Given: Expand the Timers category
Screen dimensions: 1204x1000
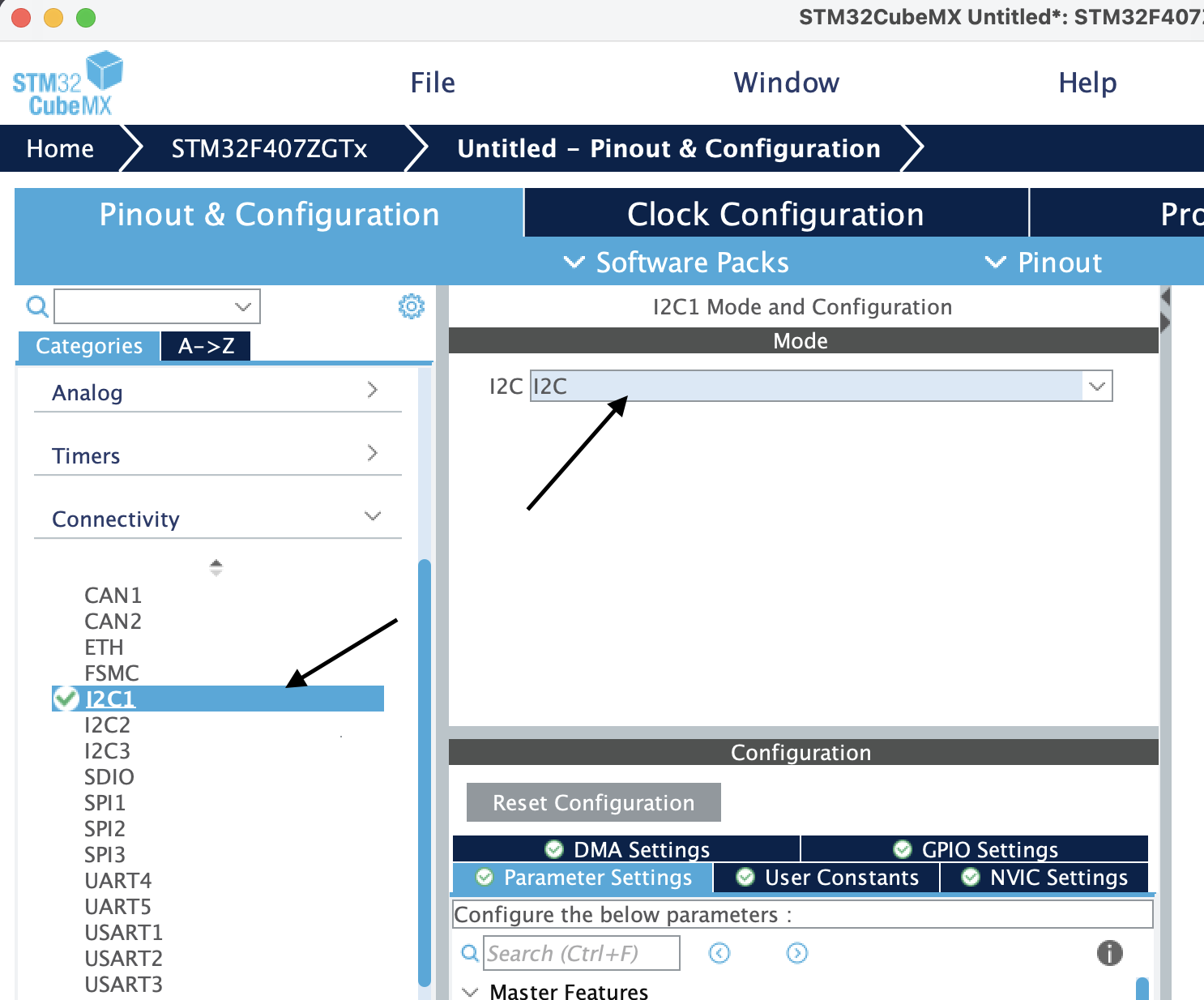Looking at the screenshot, I should 372,454.
